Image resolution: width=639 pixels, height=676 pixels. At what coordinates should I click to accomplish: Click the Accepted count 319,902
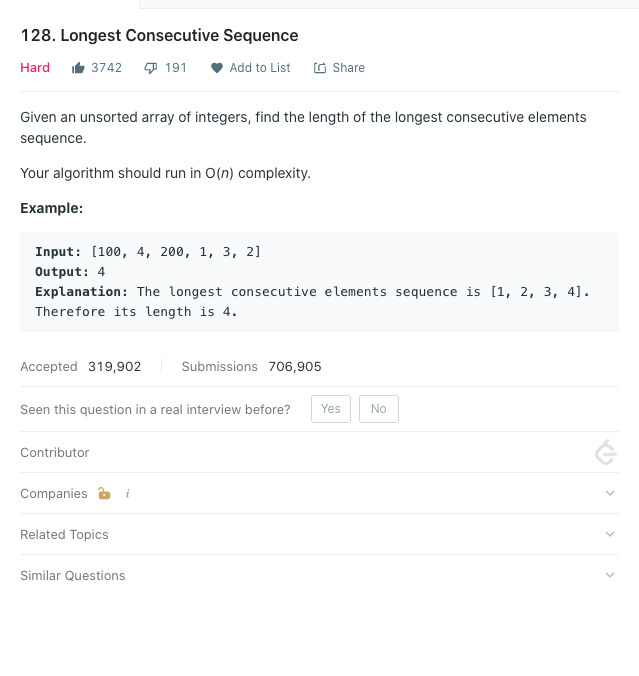tap(115, 367)
